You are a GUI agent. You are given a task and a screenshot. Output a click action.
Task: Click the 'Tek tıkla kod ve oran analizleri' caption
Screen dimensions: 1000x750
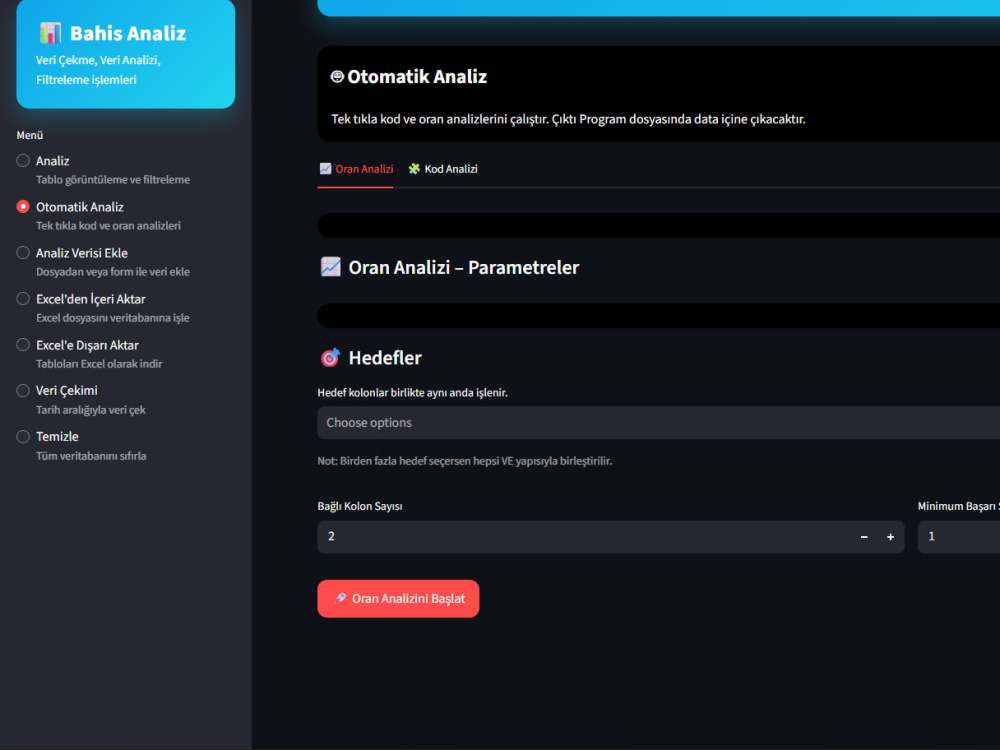click(x=108, y=226)
